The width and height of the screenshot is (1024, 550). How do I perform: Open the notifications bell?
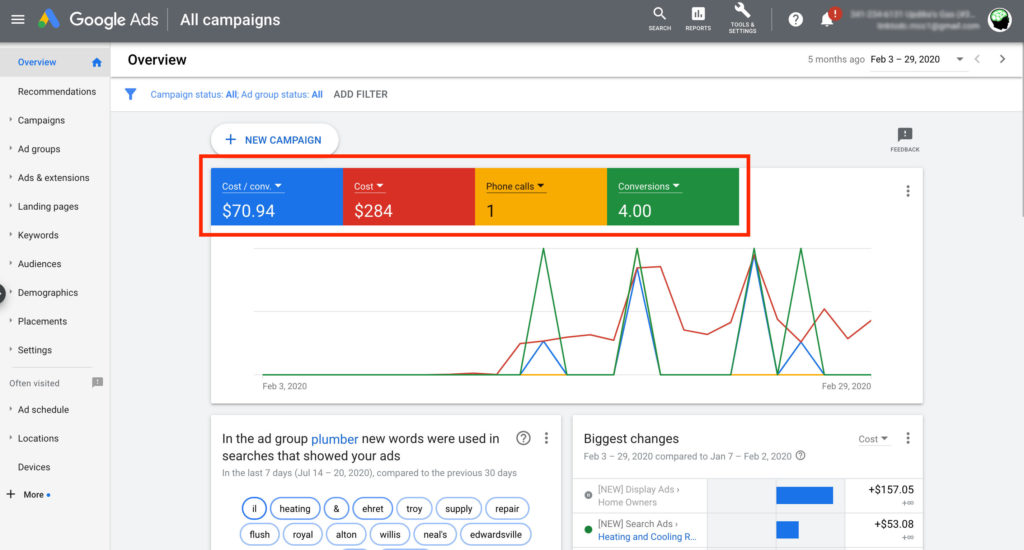(827, 19)
